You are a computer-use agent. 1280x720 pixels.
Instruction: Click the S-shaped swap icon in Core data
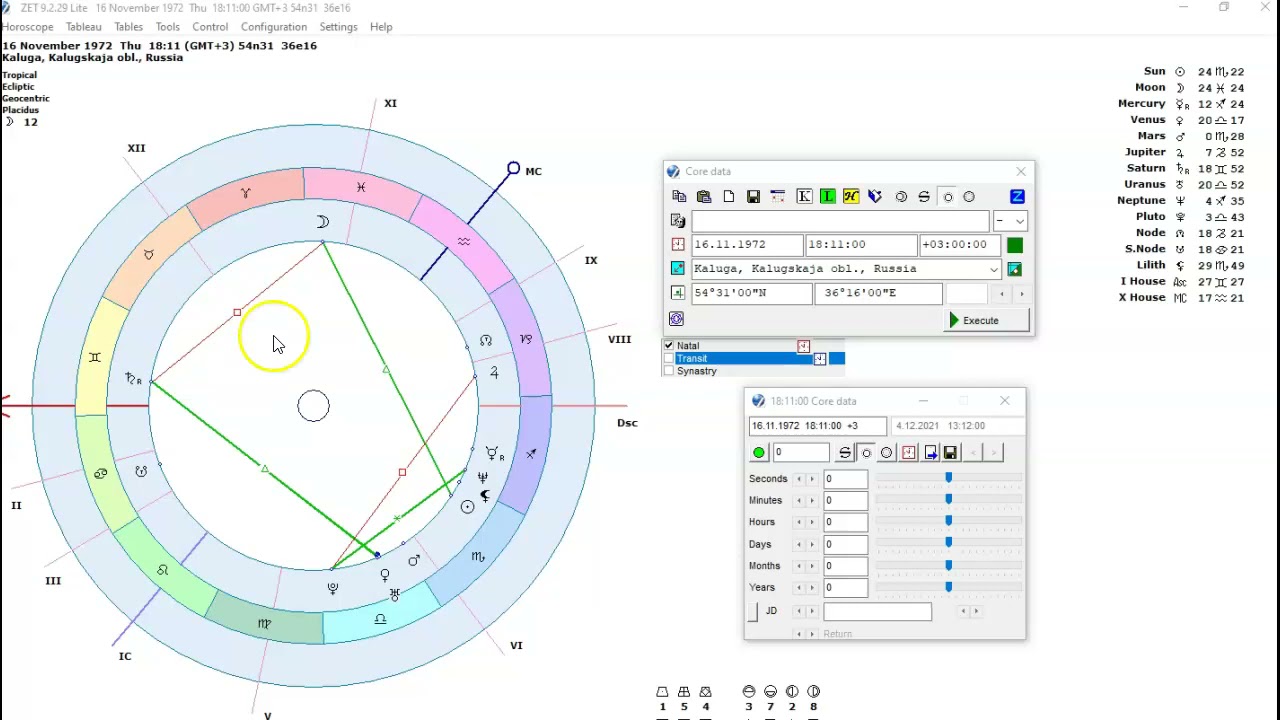(924, 197)
